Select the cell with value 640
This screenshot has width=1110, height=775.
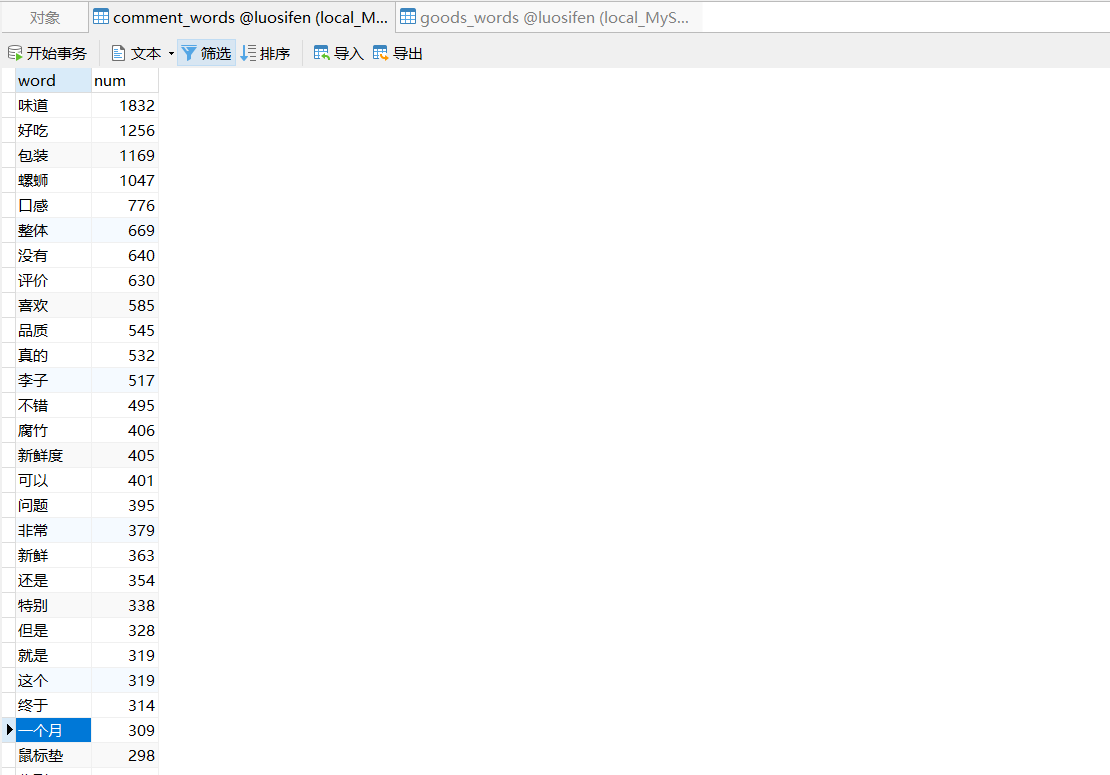point(125,256)
